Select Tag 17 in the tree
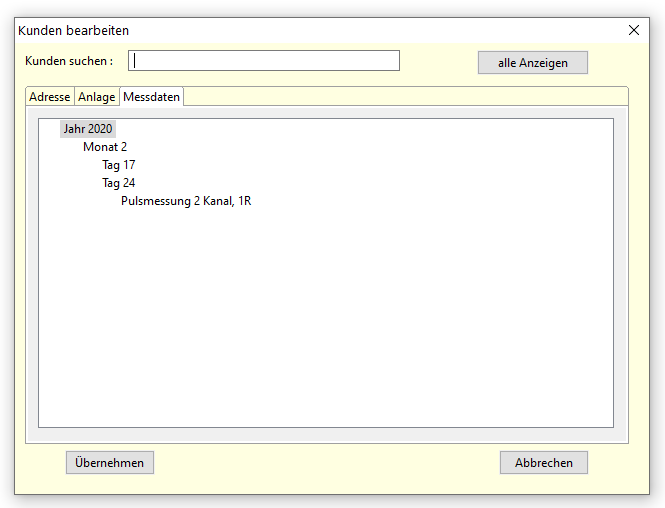665x508 pixels. [x=118, y=165]
